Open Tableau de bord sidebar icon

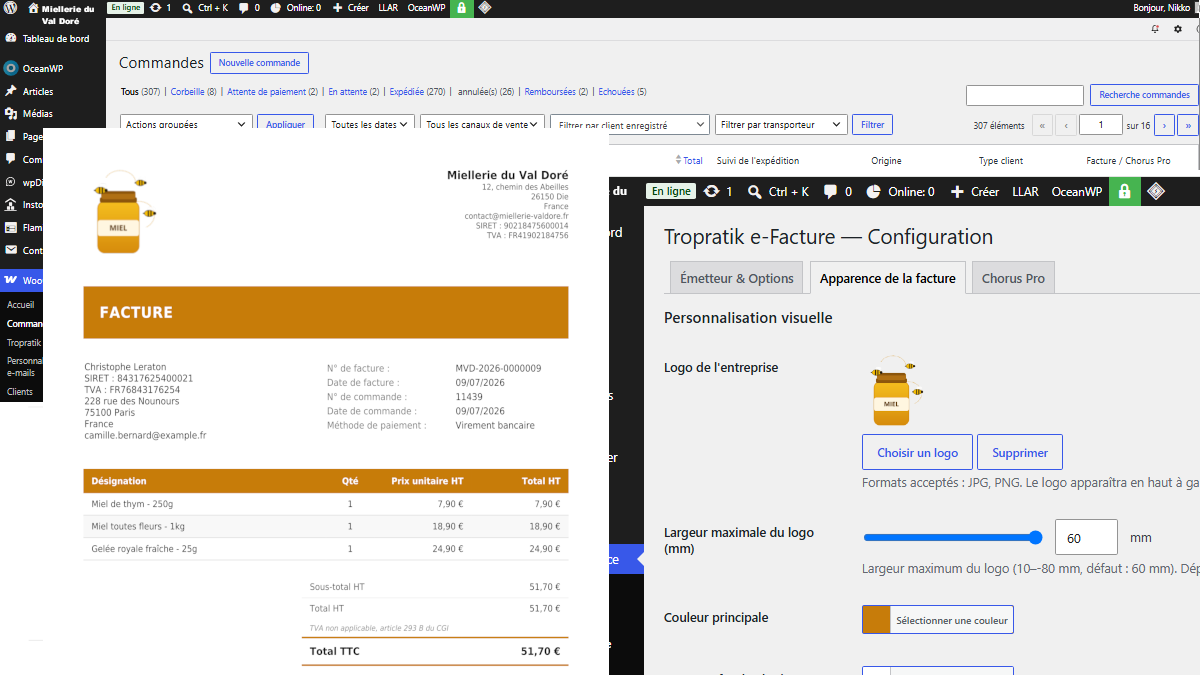11,39
